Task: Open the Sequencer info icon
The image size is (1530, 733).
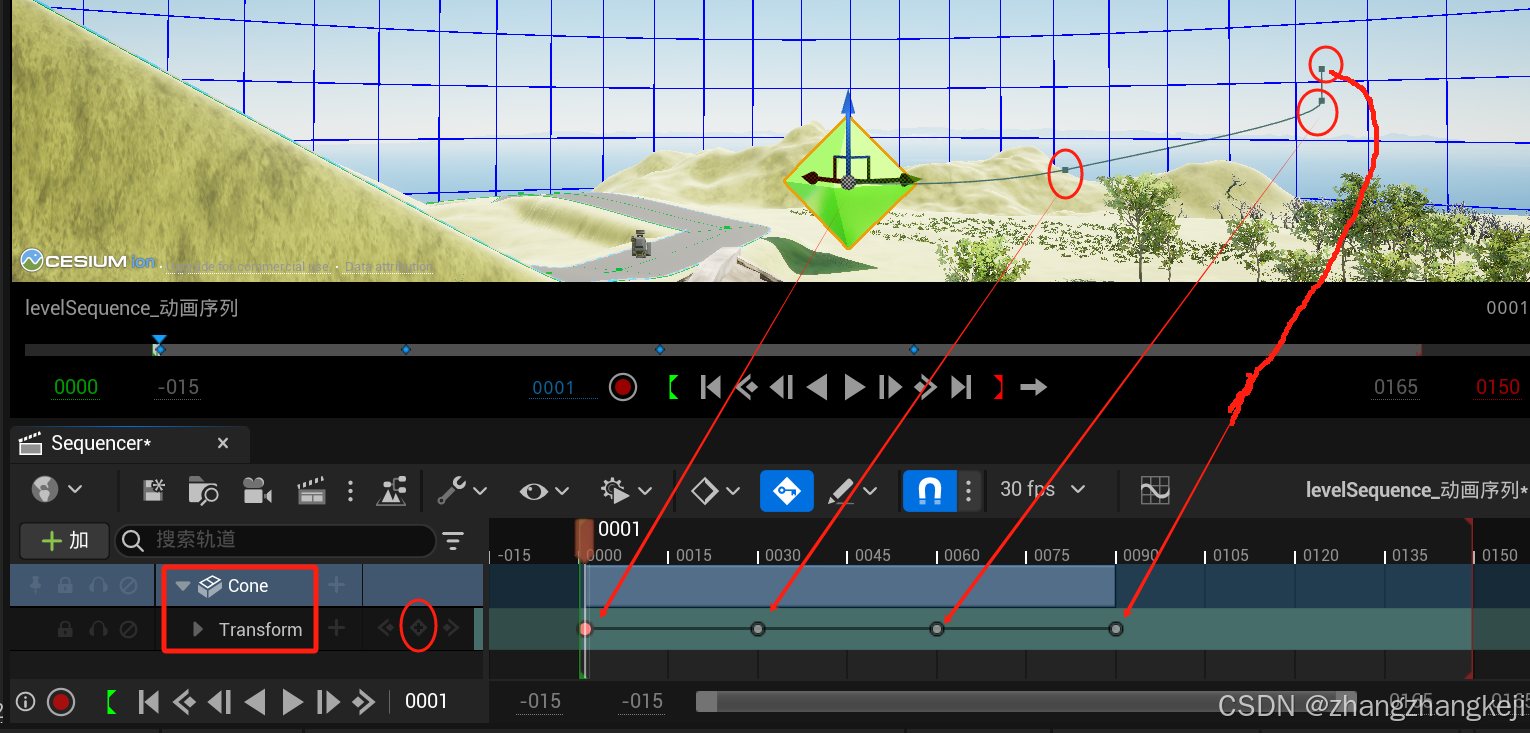Action: pos(26,702)
